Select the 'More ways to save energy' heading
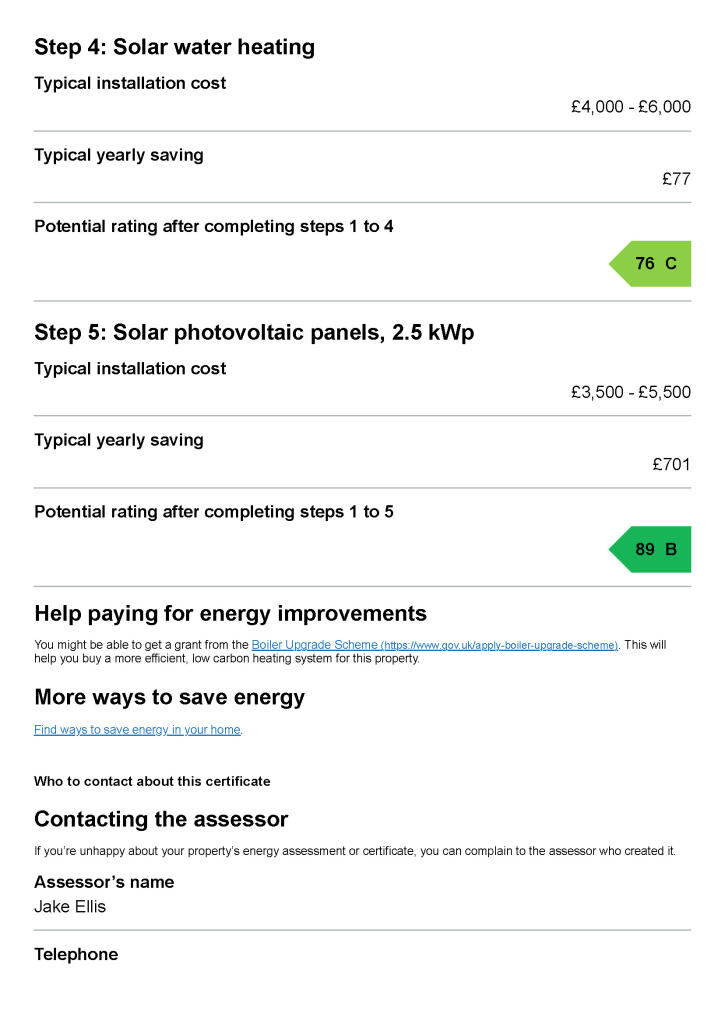Screen dimensions: 725x1024 169,697
